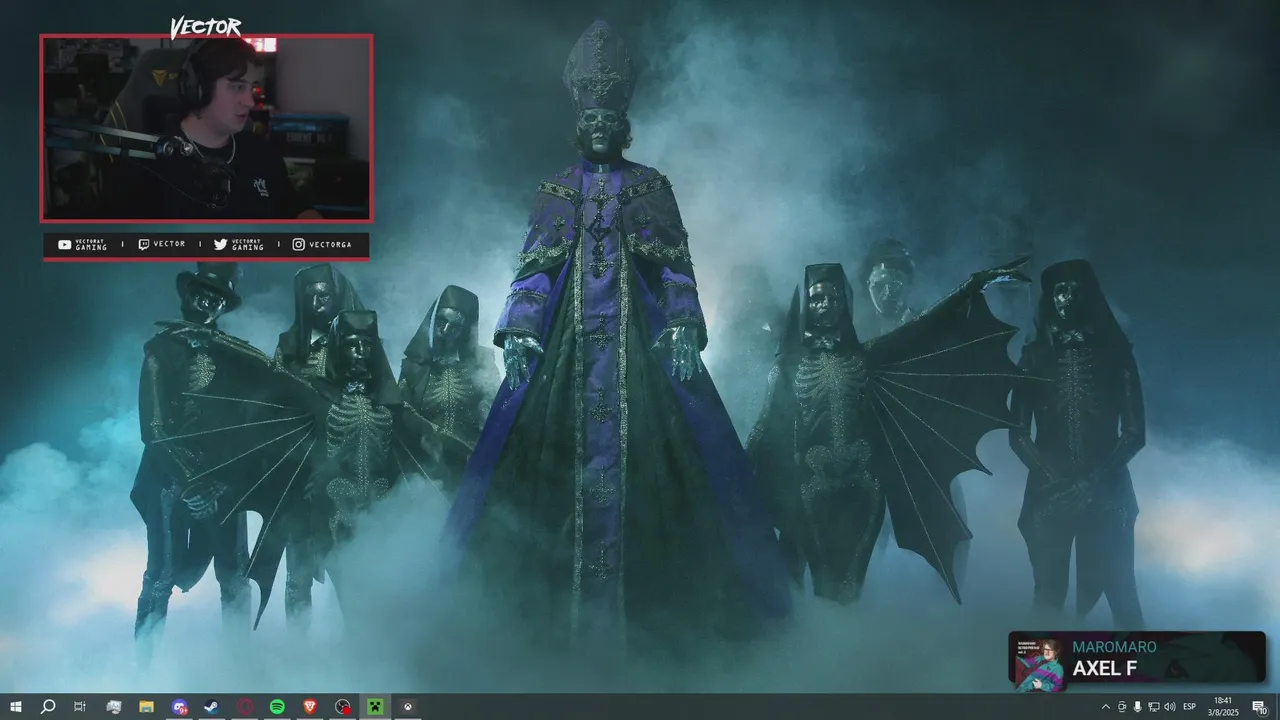Open the Meet Now camera tray icon
This screenshot has width=1280, height=720.
tap(1121, 707)
